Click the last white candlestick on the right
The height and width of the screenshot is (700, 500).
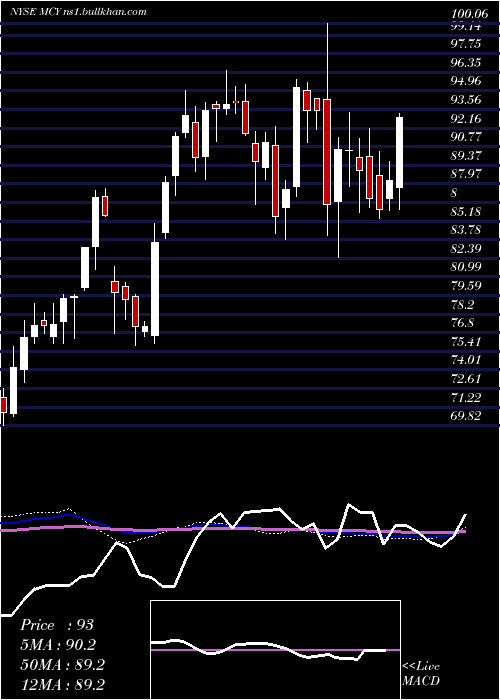(400, 152)
